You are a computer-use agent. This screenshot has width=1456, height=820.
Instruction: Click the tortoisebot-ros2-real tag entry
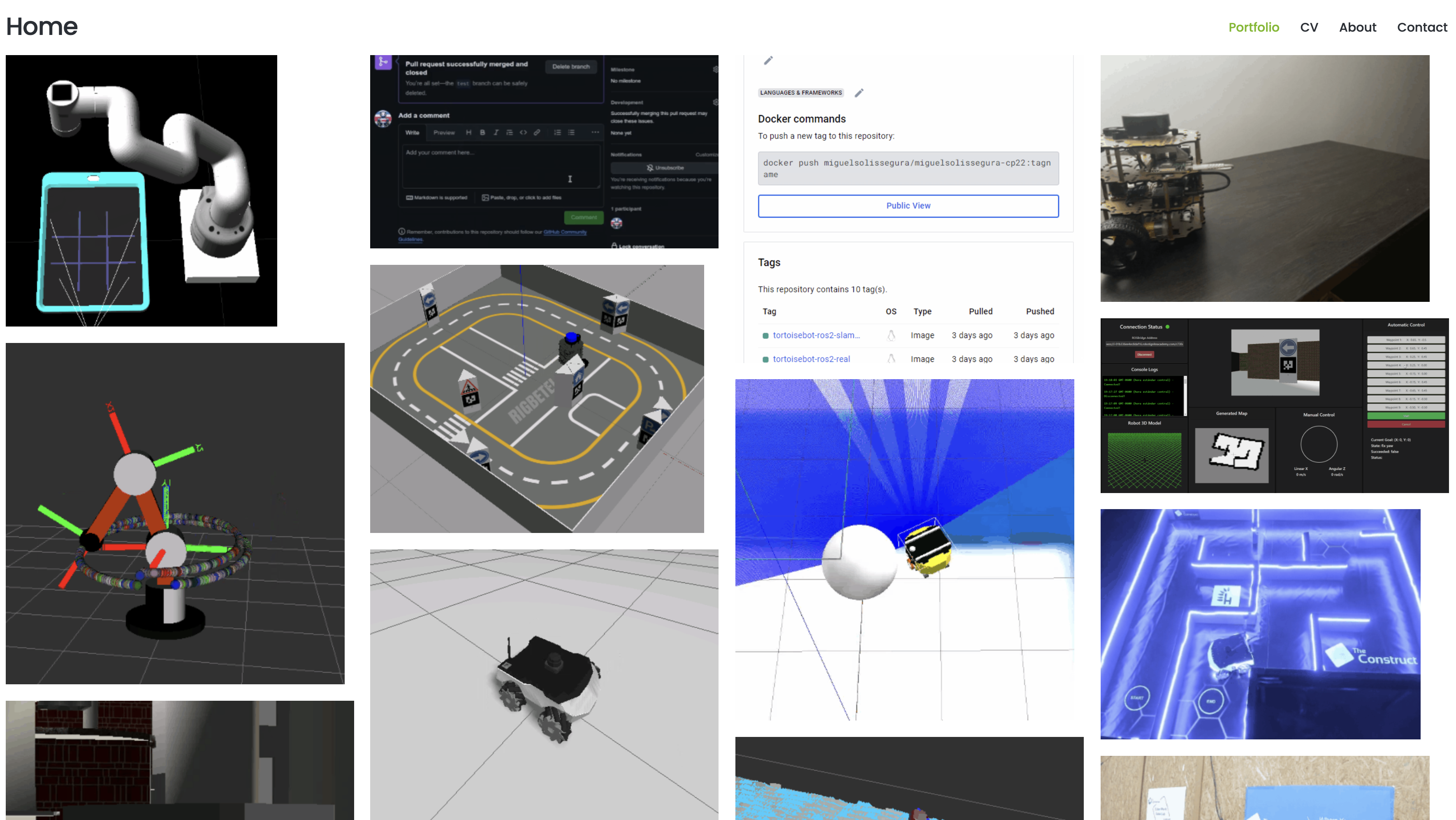(x=811, y=359)
